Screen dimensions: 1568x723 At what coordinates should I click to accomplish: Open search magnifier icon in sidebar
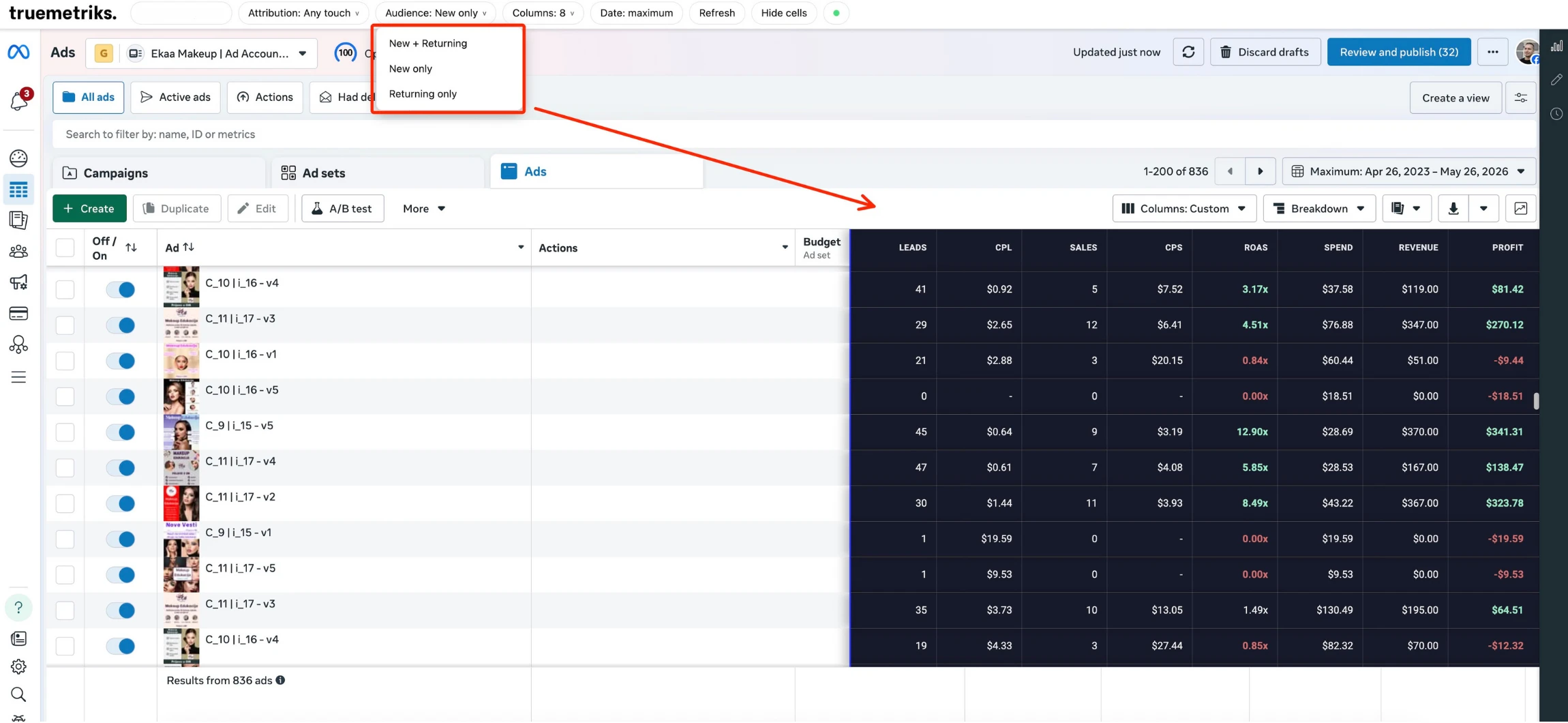(x=18, y=694)
